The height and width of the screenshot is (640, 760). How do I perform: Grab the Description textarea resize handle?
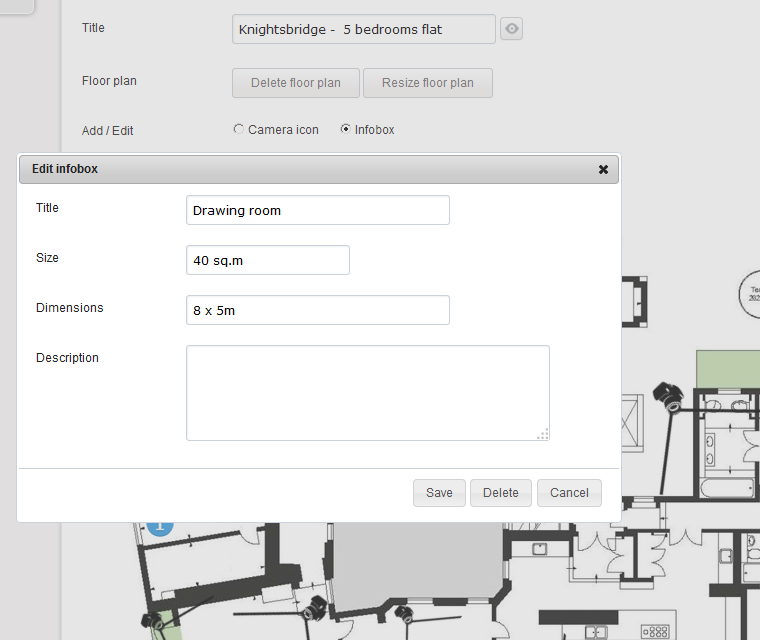pyautogui.click(x=544, y=434)
